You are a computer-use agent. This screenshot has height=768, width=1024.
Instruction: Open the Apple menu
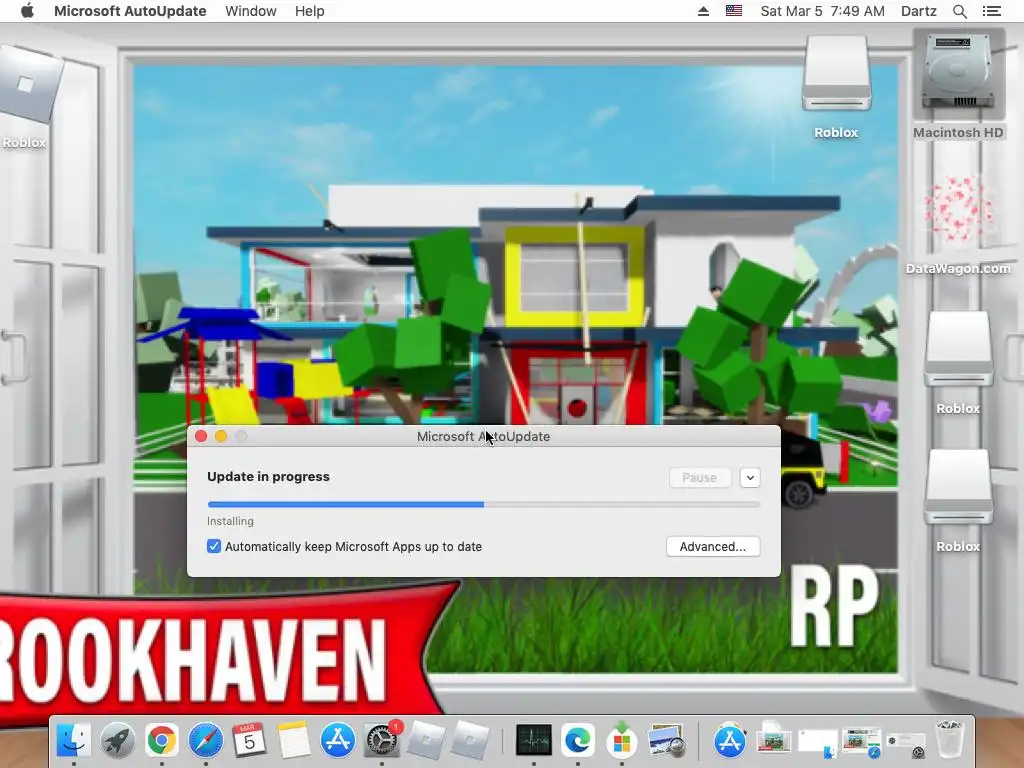tap(27, 11)
